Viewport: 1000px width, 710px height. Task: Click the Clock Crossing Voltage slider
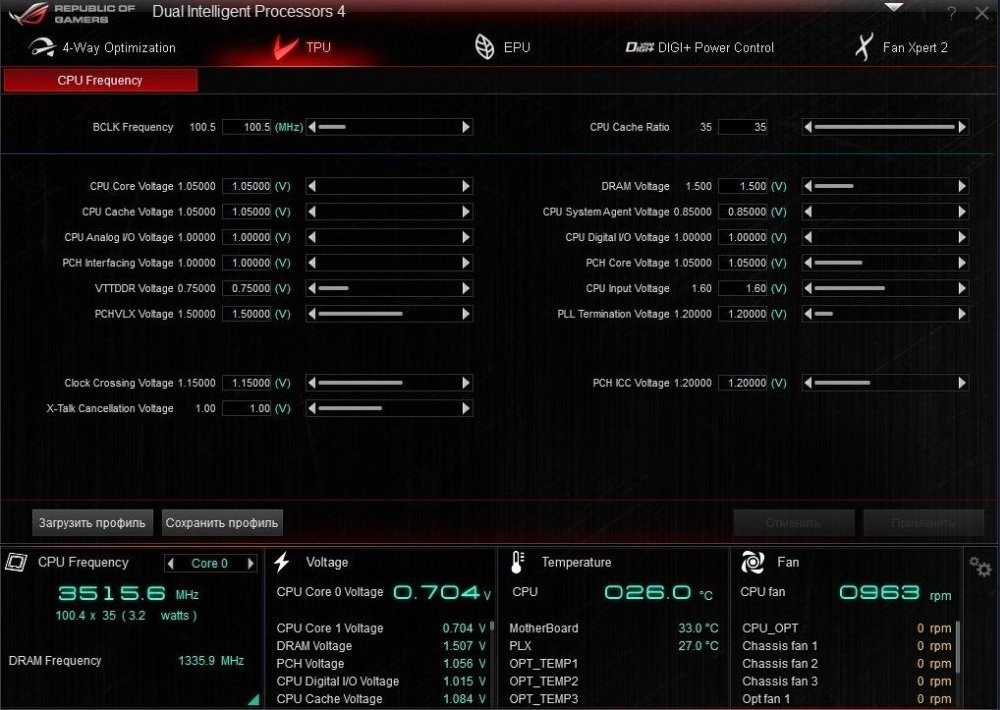389,383
